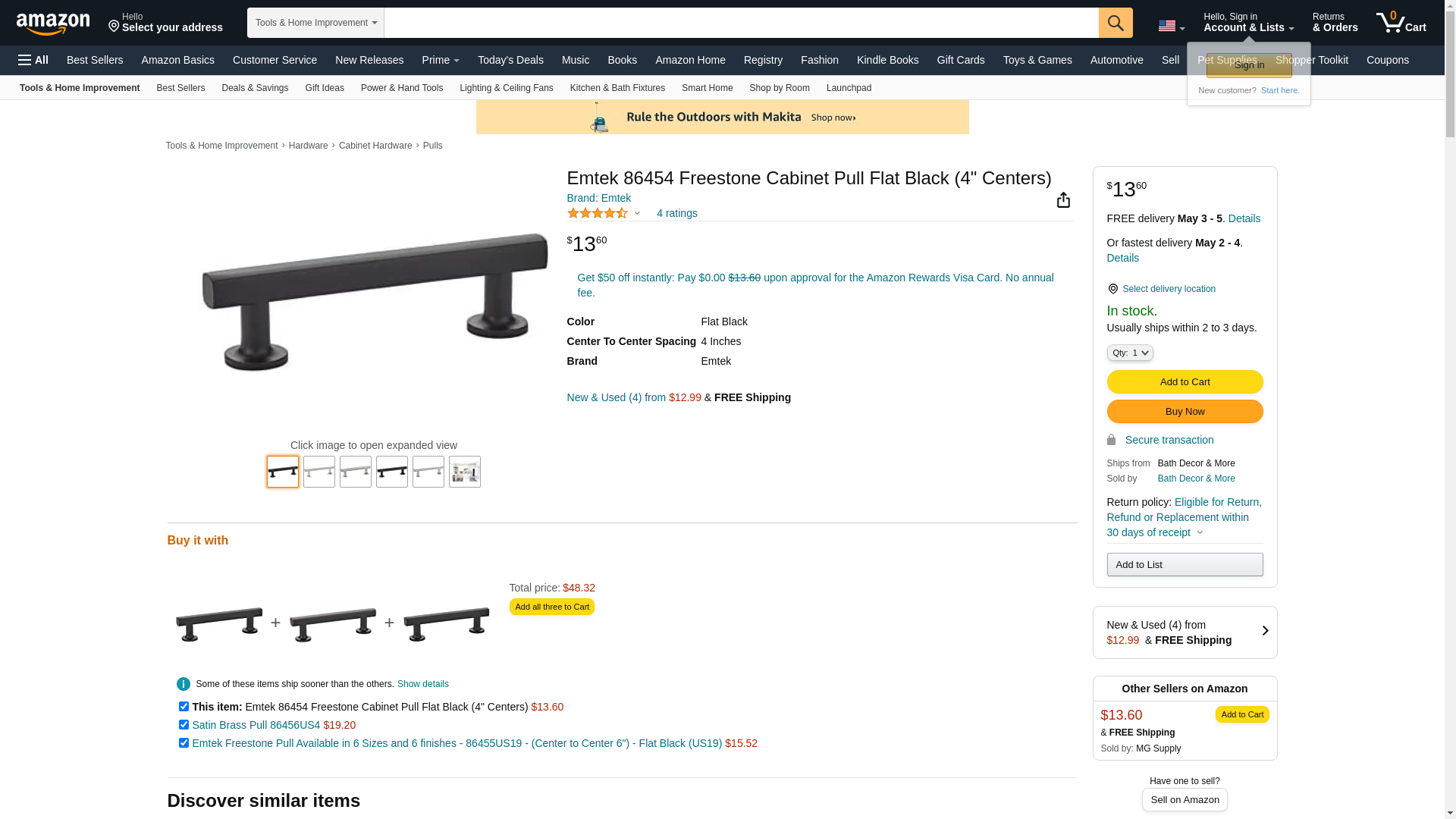The height and width of the screenshot is (819, 1456).
Task: Click the US flag language selector
Action: [1171, 26]
